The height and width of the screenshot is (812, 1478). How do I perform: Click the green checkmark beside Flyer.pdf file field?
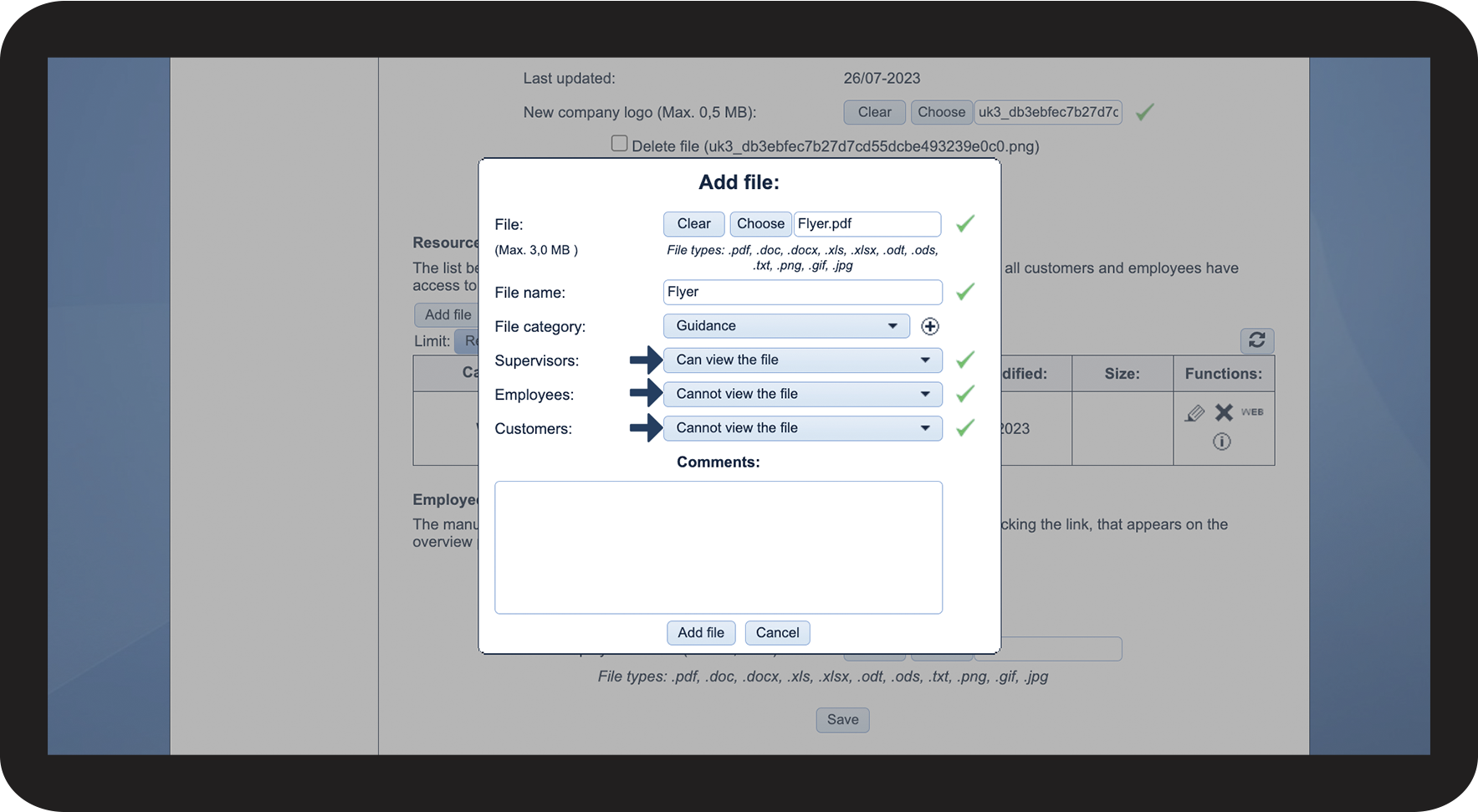[x=965, y=223]
